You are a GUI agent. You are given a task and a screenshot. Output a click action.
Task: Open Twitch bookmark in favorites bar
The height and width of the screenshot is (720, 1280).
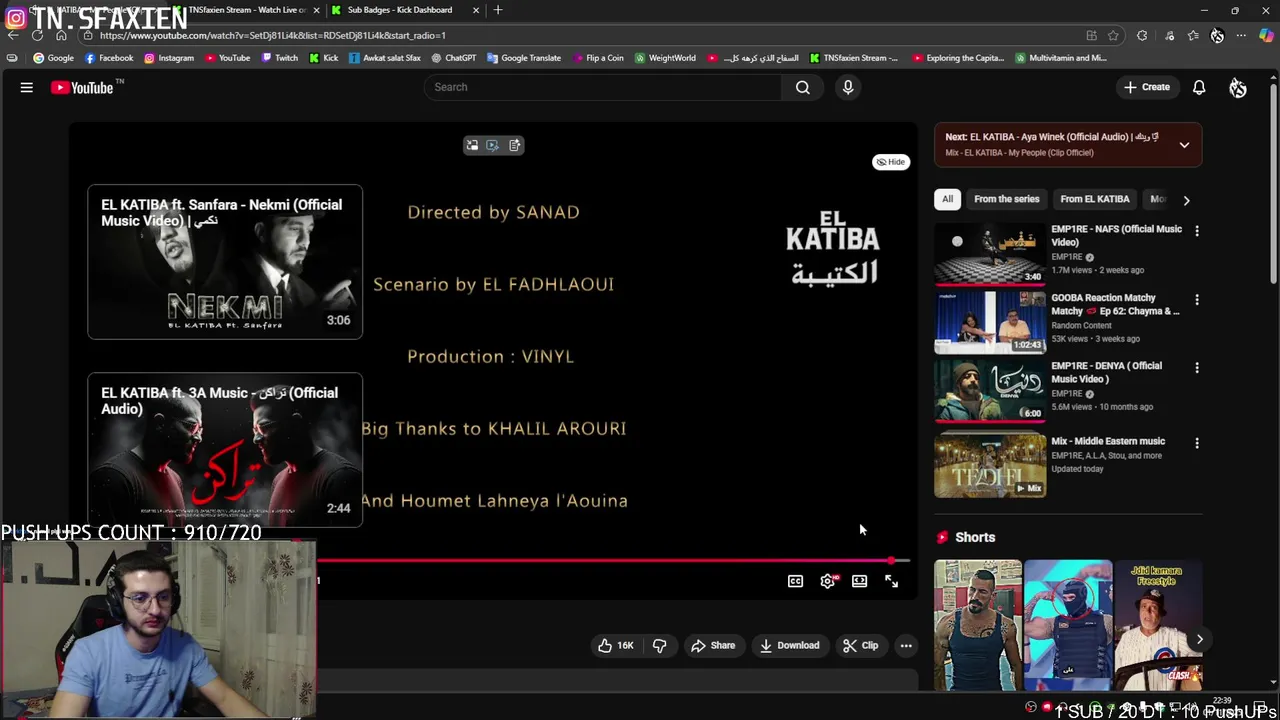click(279, 58)
